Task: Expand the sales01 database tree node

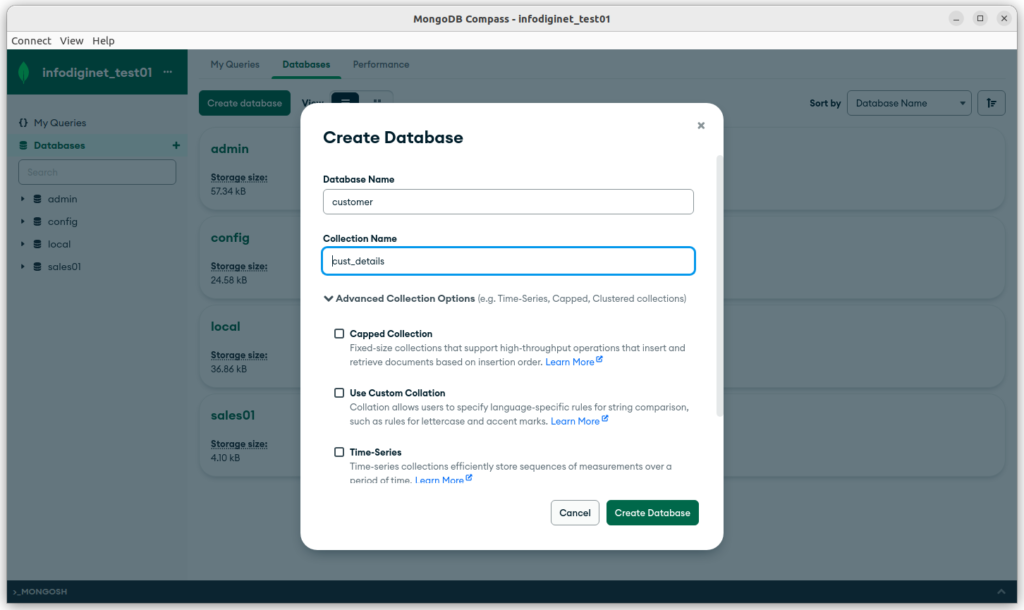Action: coord(22,266)
